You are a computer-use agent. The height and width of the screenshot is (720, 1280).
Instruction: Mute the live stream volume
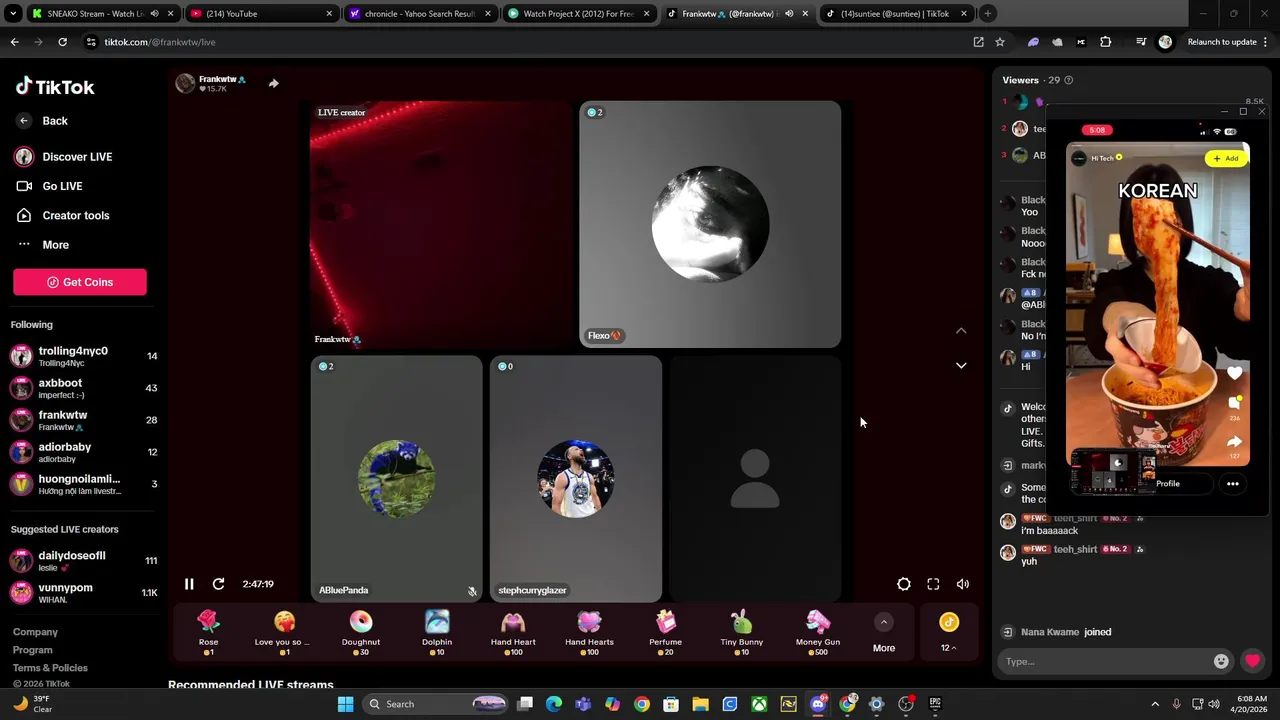pos(963,584)
